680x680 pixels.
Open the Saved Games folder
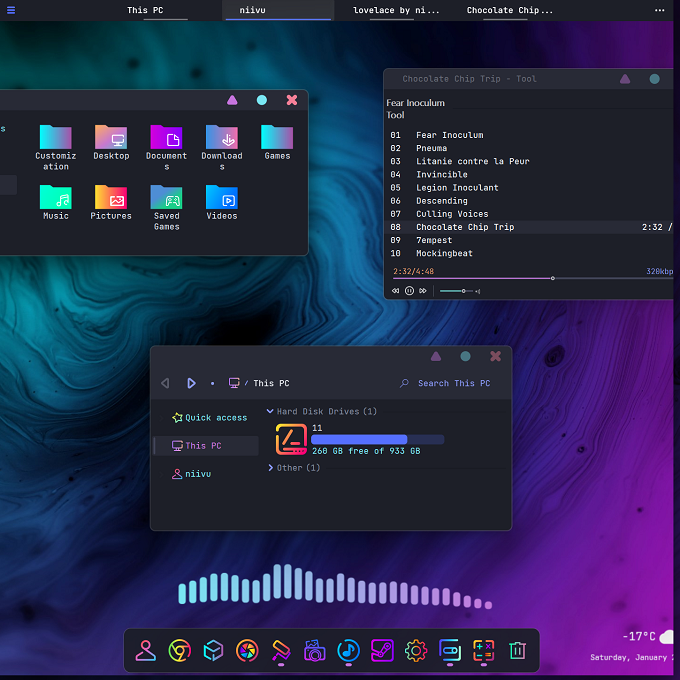tap(167, 208)
